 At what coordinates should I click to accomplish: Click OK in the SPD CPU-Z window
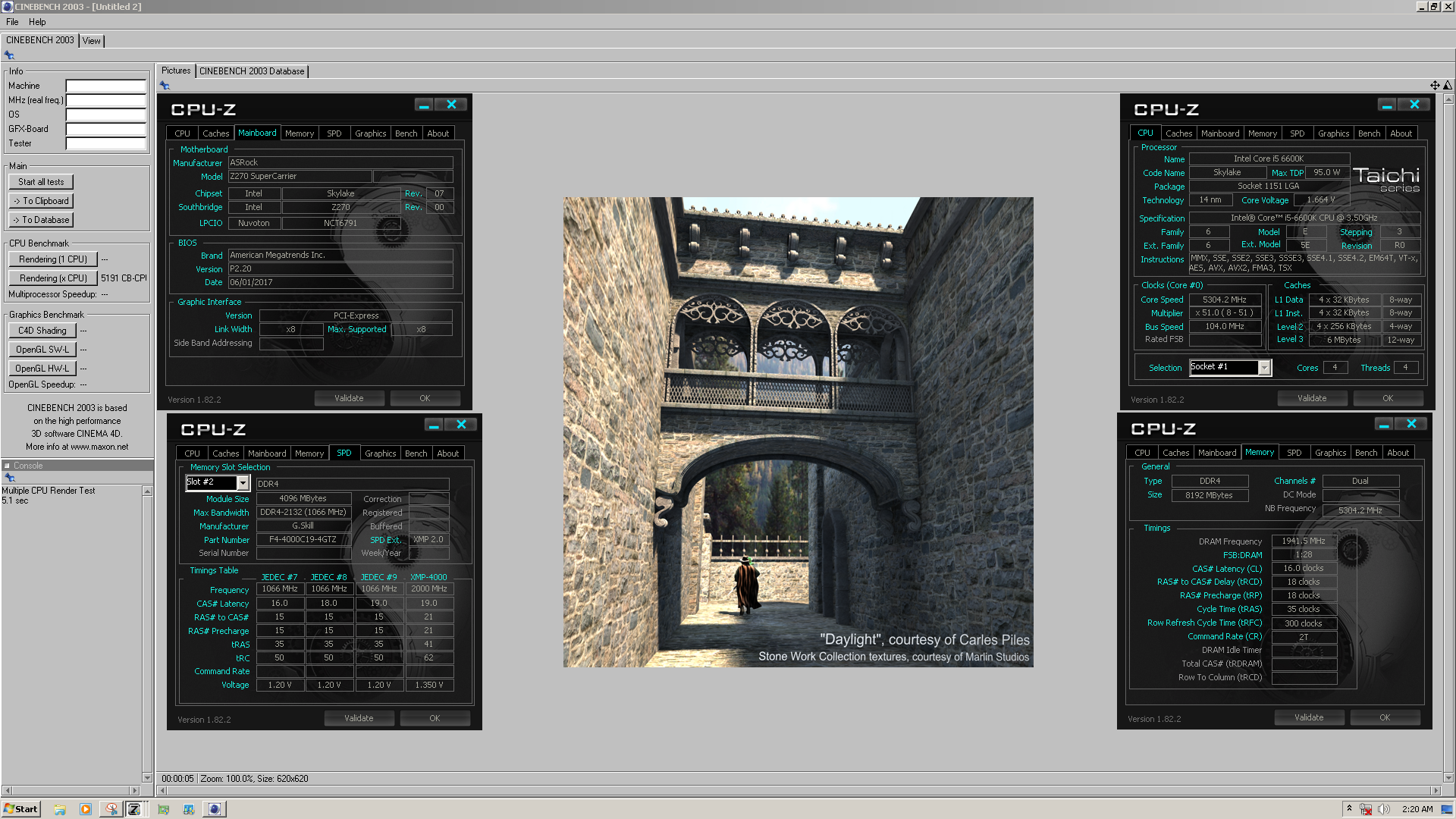[435, 718]
